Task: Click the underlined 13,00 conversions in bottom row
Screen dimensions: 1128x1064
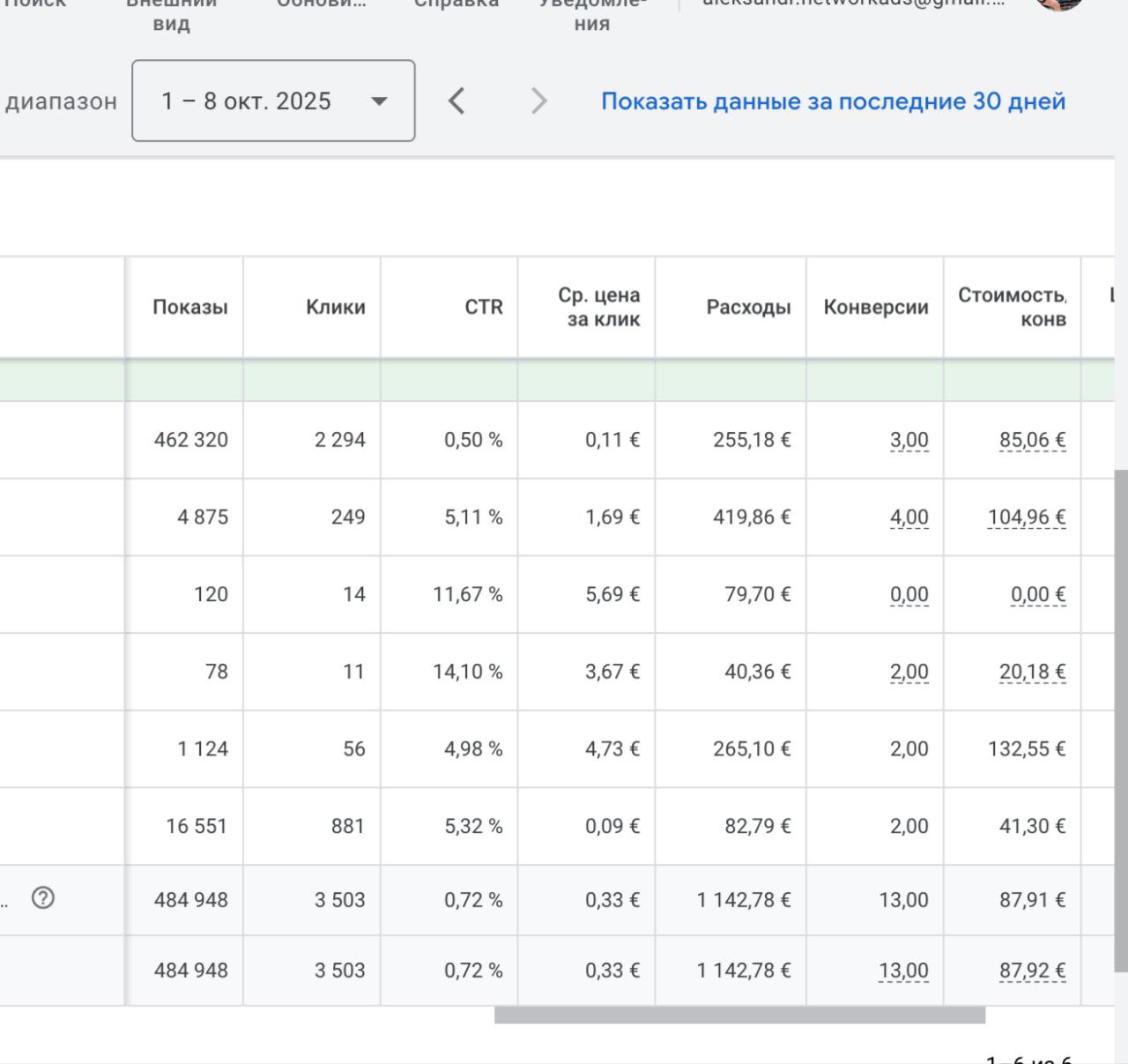Action: (x=903, y=971)
